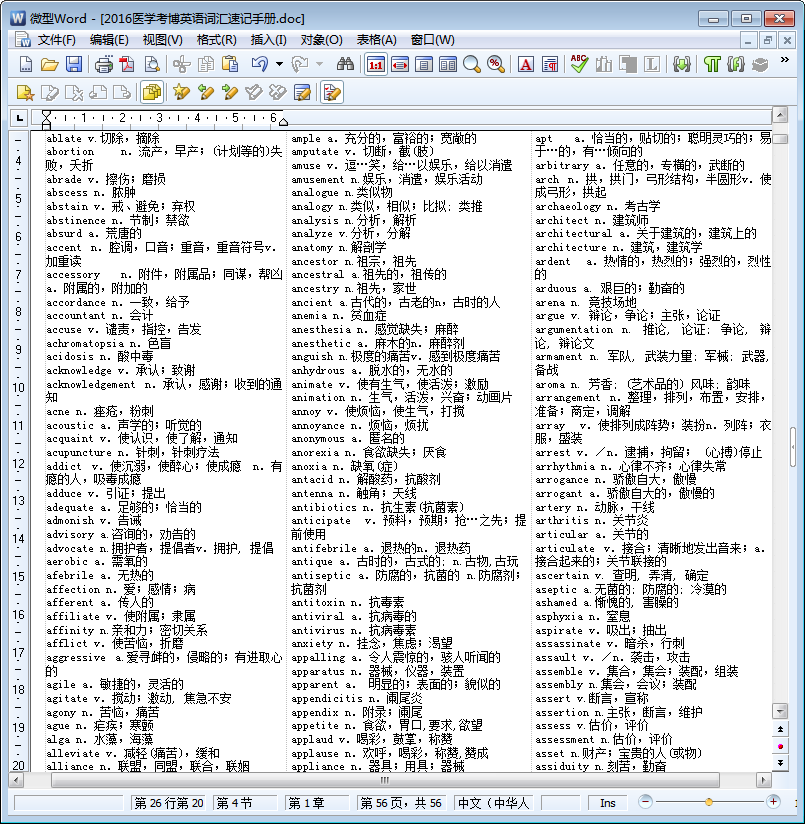Open the review changes list icon
805x824 pixels.
[302, 92]
